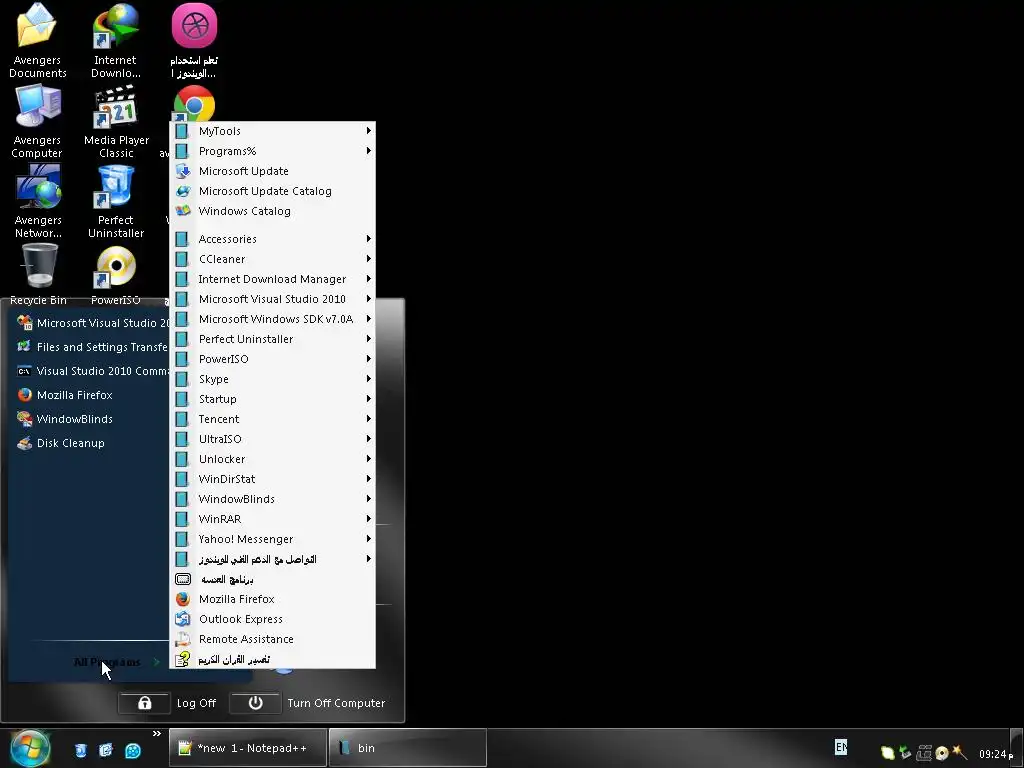Expand the Yahoo! Messenger folder

(x=272, y=539)
